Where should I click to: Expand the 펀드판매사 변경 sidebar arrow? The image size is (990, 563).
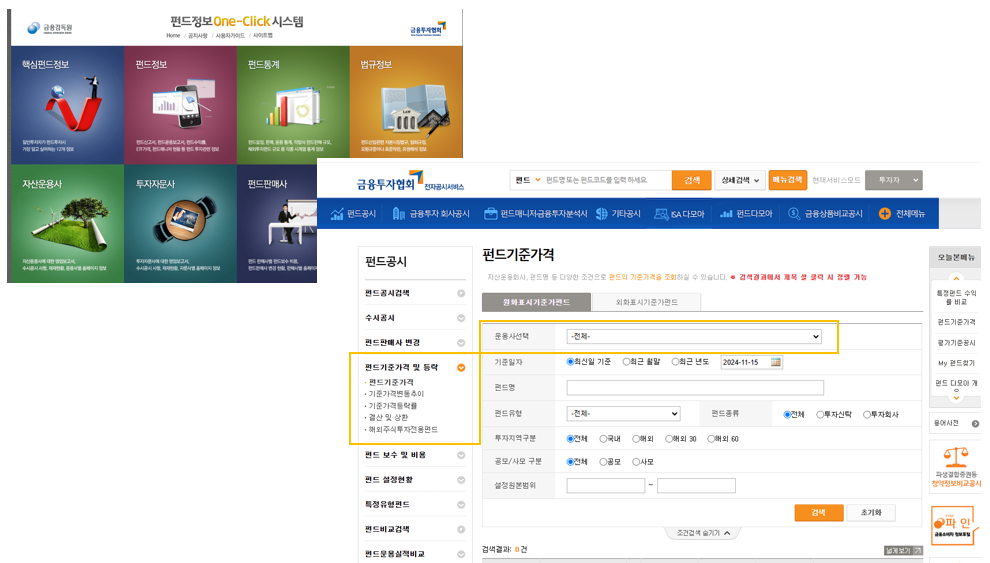pos(461,343)
